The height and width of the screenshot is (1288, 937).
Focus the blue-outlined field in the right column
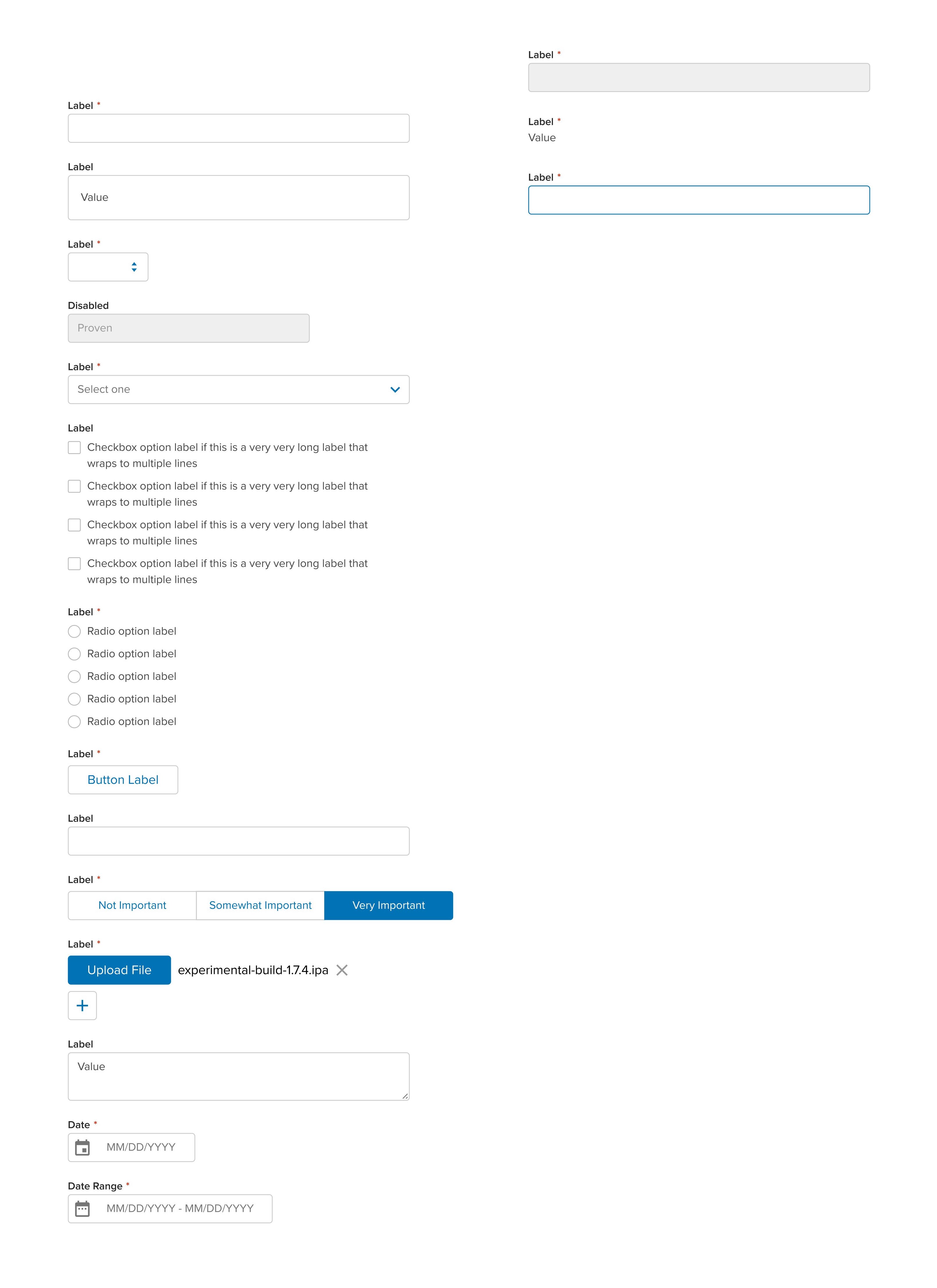pyautogui.click(x=699, y=201)
